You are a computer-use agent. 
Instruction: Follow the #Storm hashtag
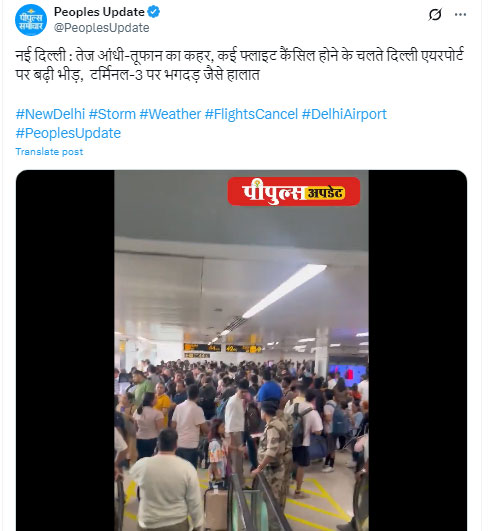(x=112, y=114)
